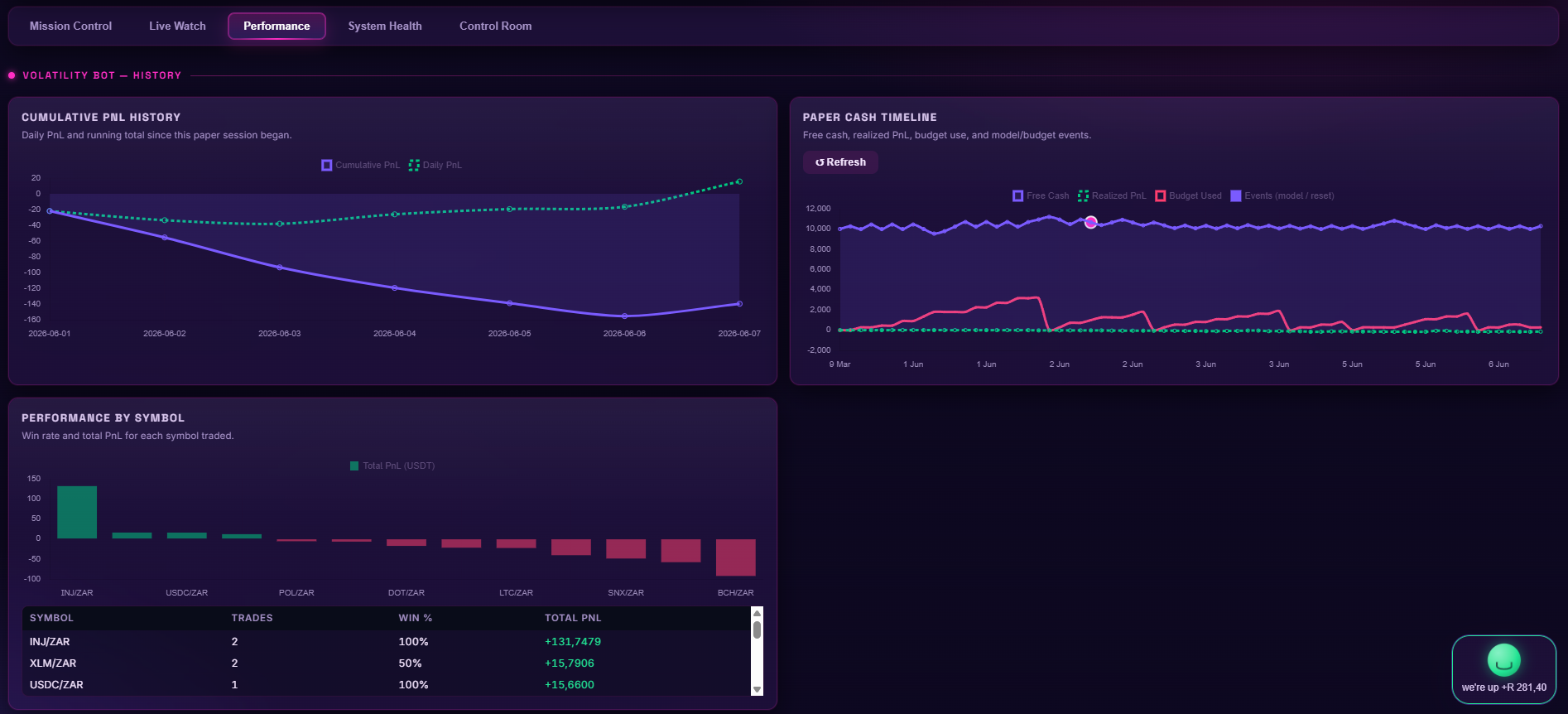Click the TOTAL PNL column header

(573, 618)
